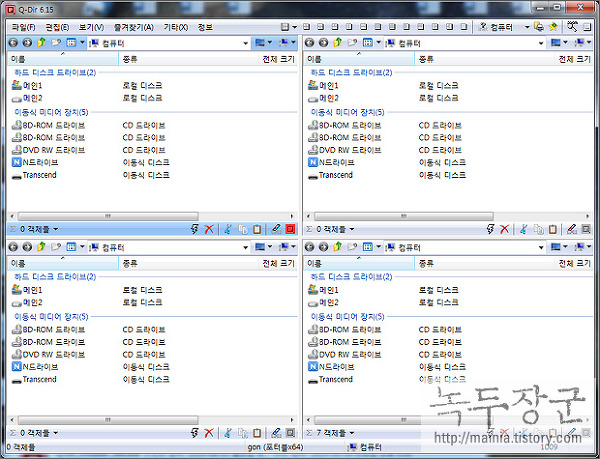Viewport: 600px width, 459px height.
Task: Click red X delete icon in top-right pane
Action: pos(505,229)
